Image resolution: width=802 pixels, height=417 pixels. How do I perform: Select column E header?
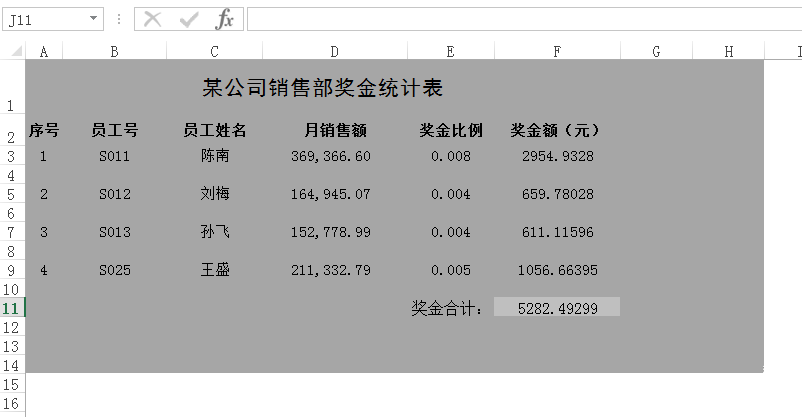point(451,52)
